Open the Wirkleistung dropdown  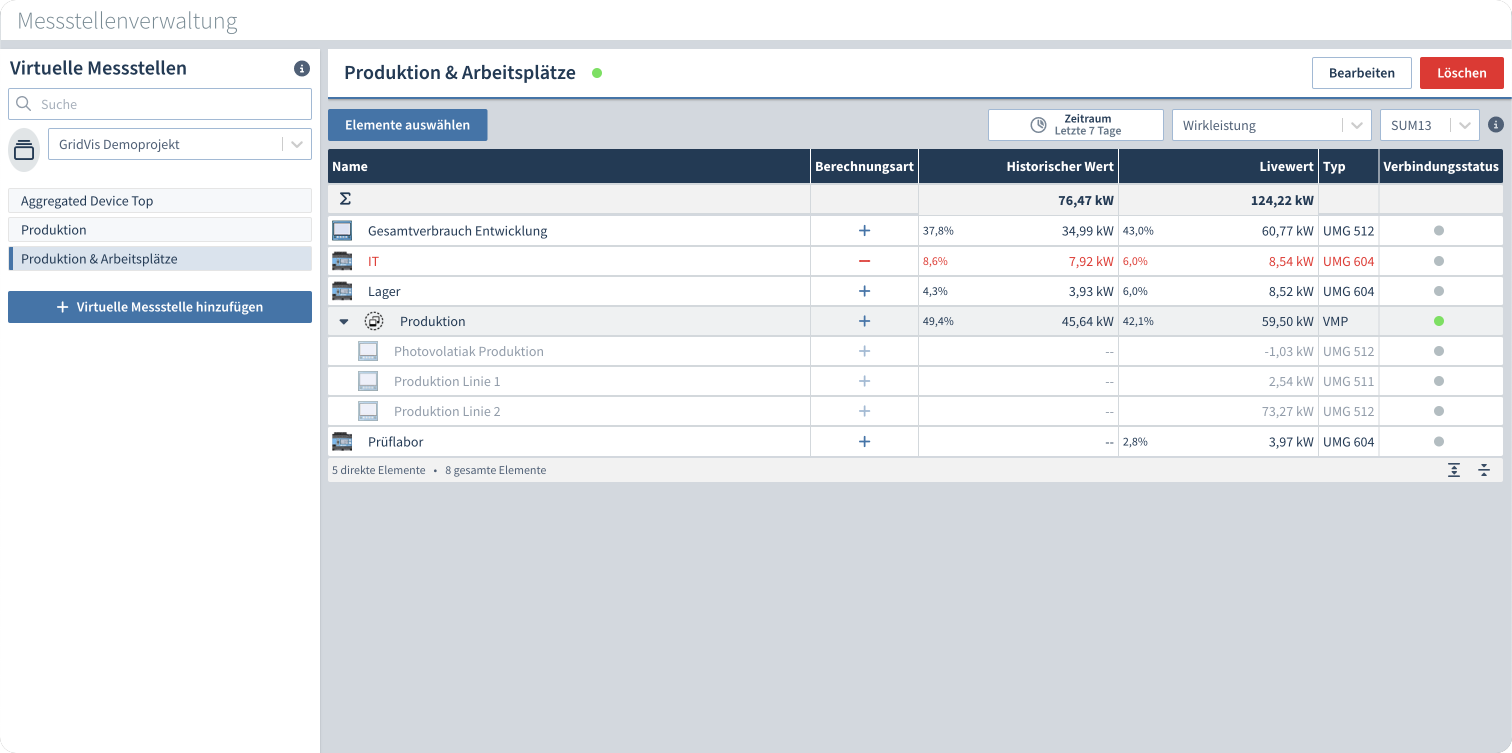(x=1270, y=125)
